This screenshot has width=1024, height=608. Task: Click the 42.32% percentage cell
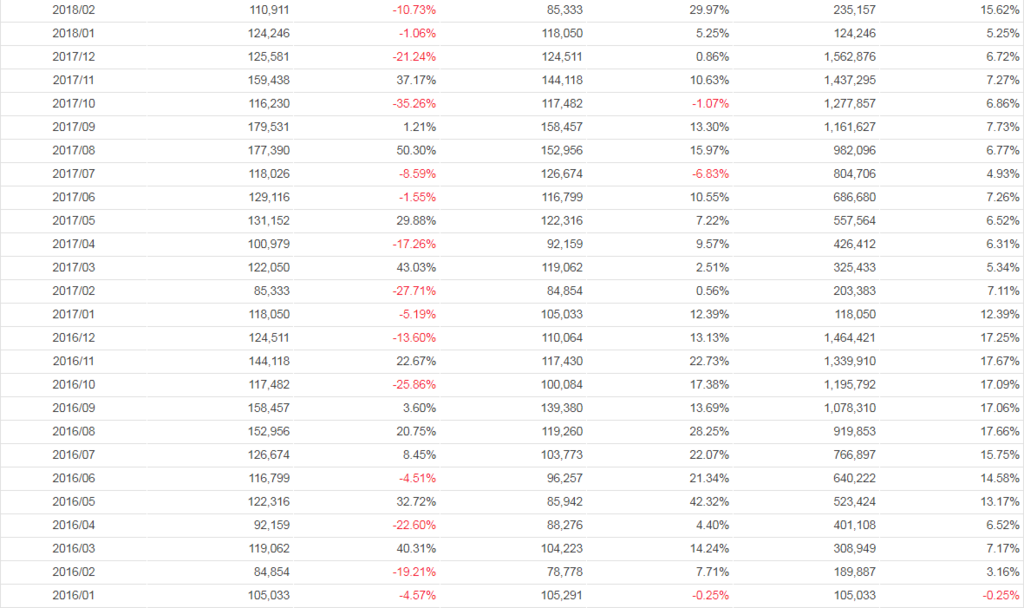(708, 501)
